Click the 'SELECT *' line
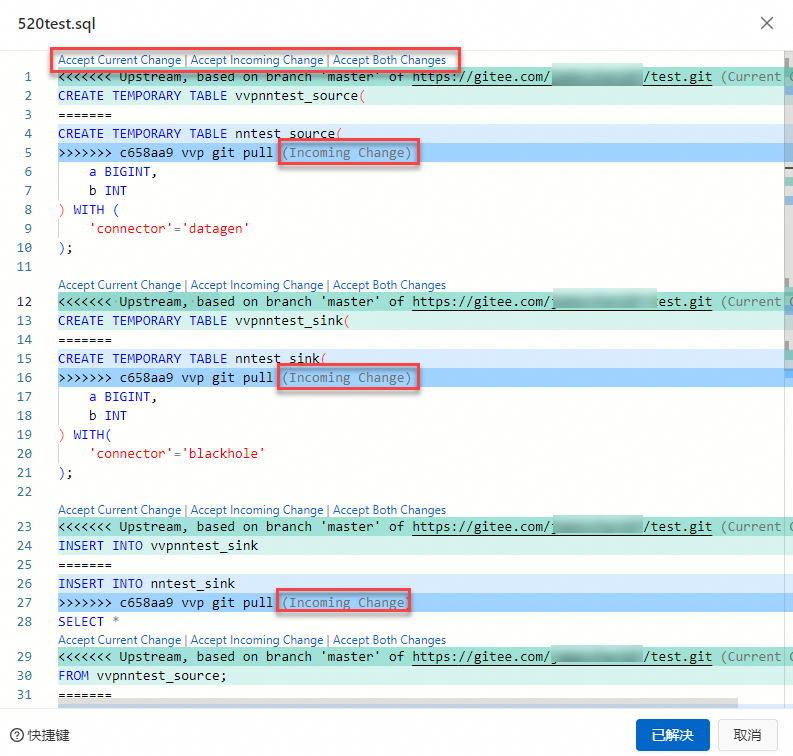Image resolution: width=793 pixels, height=756 pixels. pyautogui.click(x=89, y=622)
